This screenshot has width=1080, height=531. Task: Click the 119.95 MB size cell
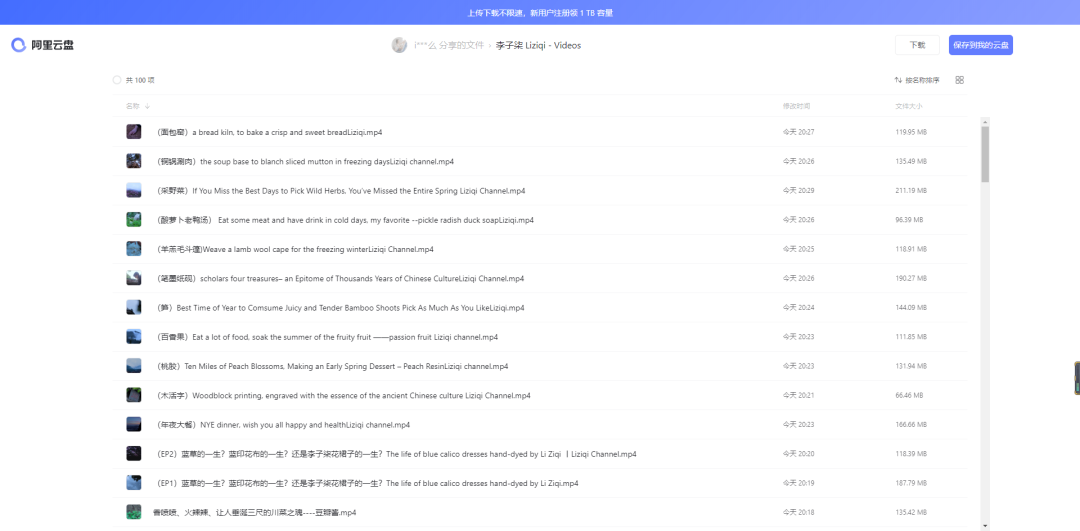(911, 132)
